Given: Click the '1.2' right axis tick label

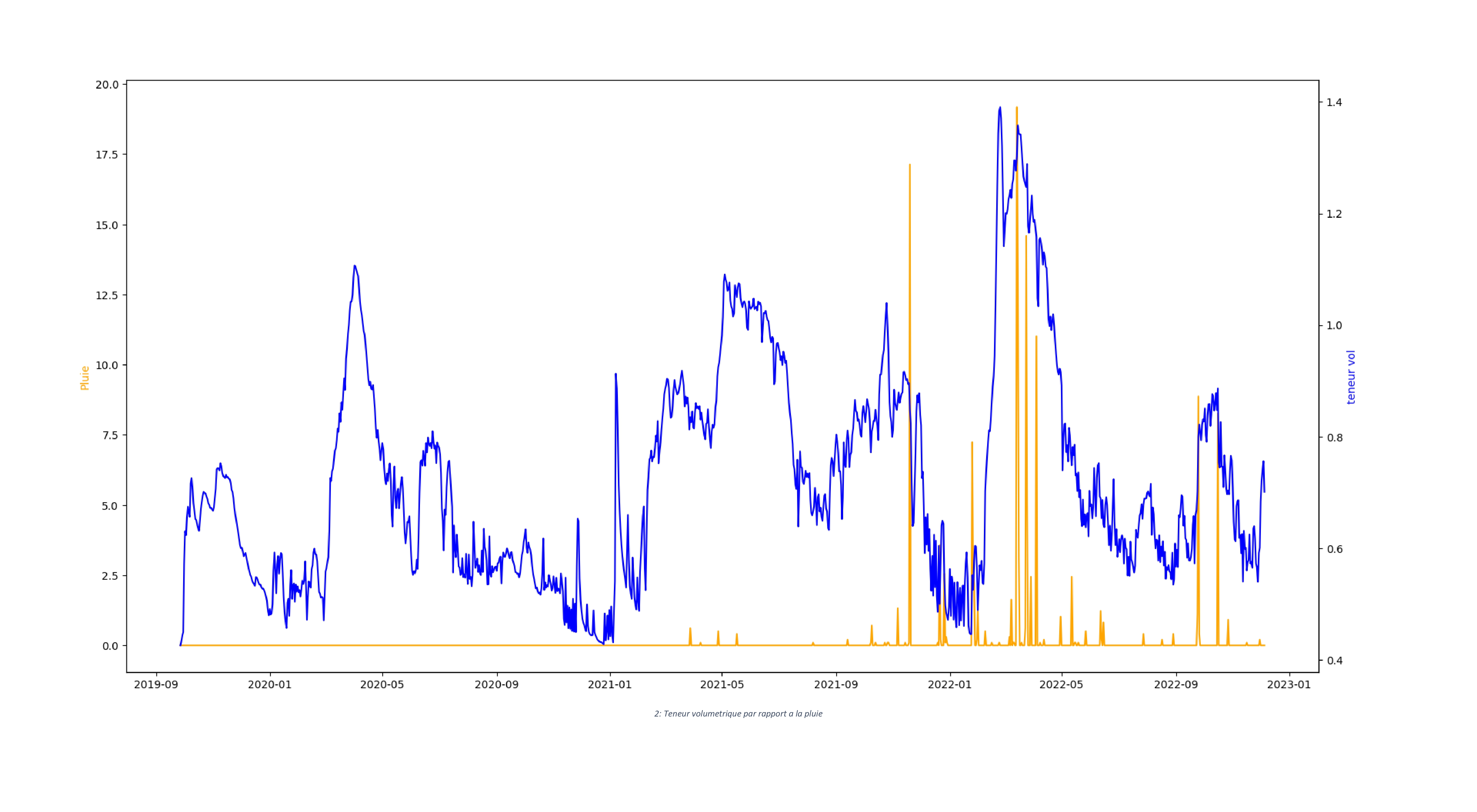Looking at the screenshot, I should click(1334, 214).
